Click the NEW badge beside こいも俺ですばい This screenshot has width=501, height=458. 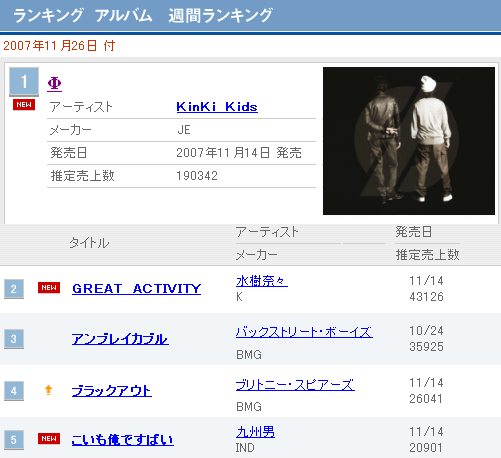click(49, 439)
